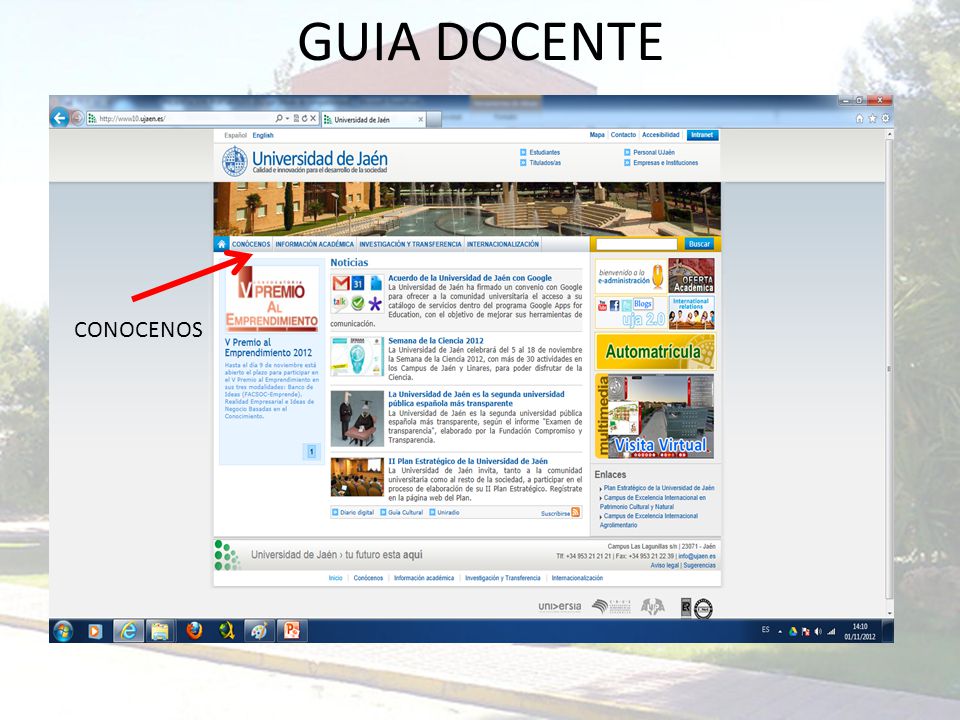Click the Universia logo in footer
The width and height of the screenshot is (960, 720).
pyautogui.click(x=560, y=606)
